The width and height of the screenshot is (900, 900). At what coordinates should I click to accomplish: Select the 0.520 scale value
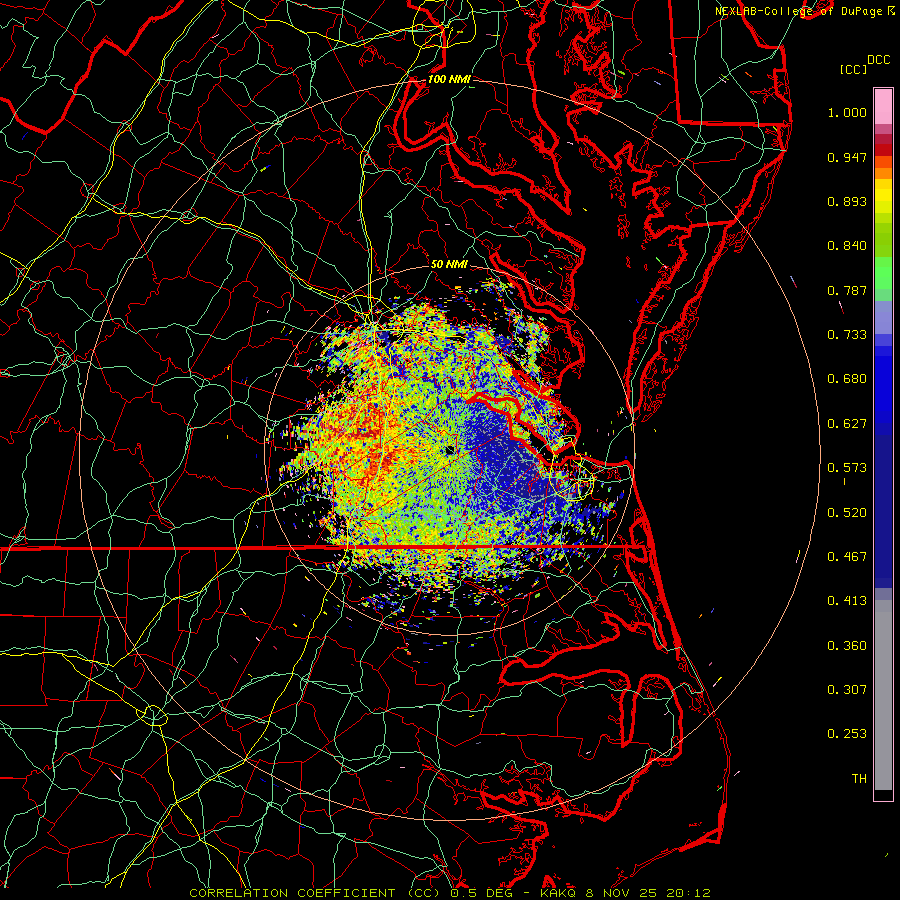(847, 513)
